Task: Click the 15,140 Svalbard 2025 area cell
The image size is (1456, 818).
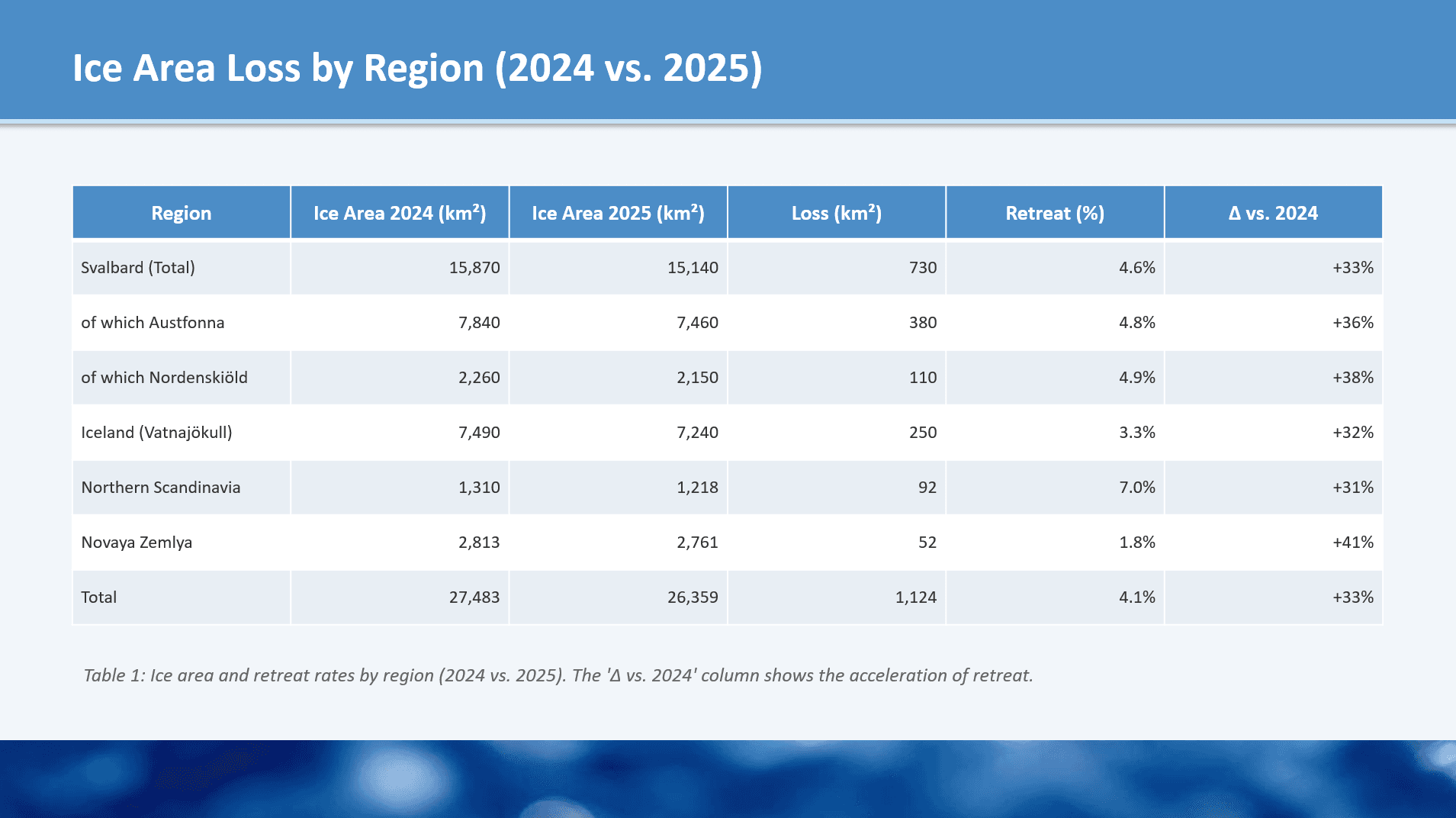Action: pos(693,268)
